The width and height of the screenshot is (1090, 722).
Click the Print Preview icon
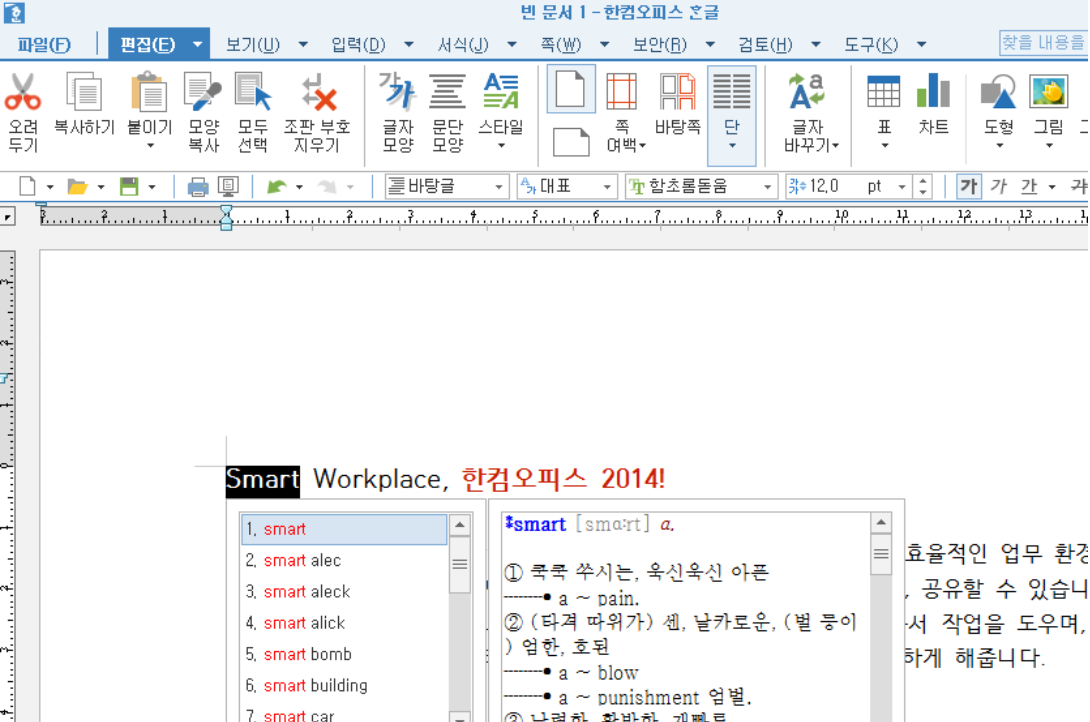pos(228,186)
